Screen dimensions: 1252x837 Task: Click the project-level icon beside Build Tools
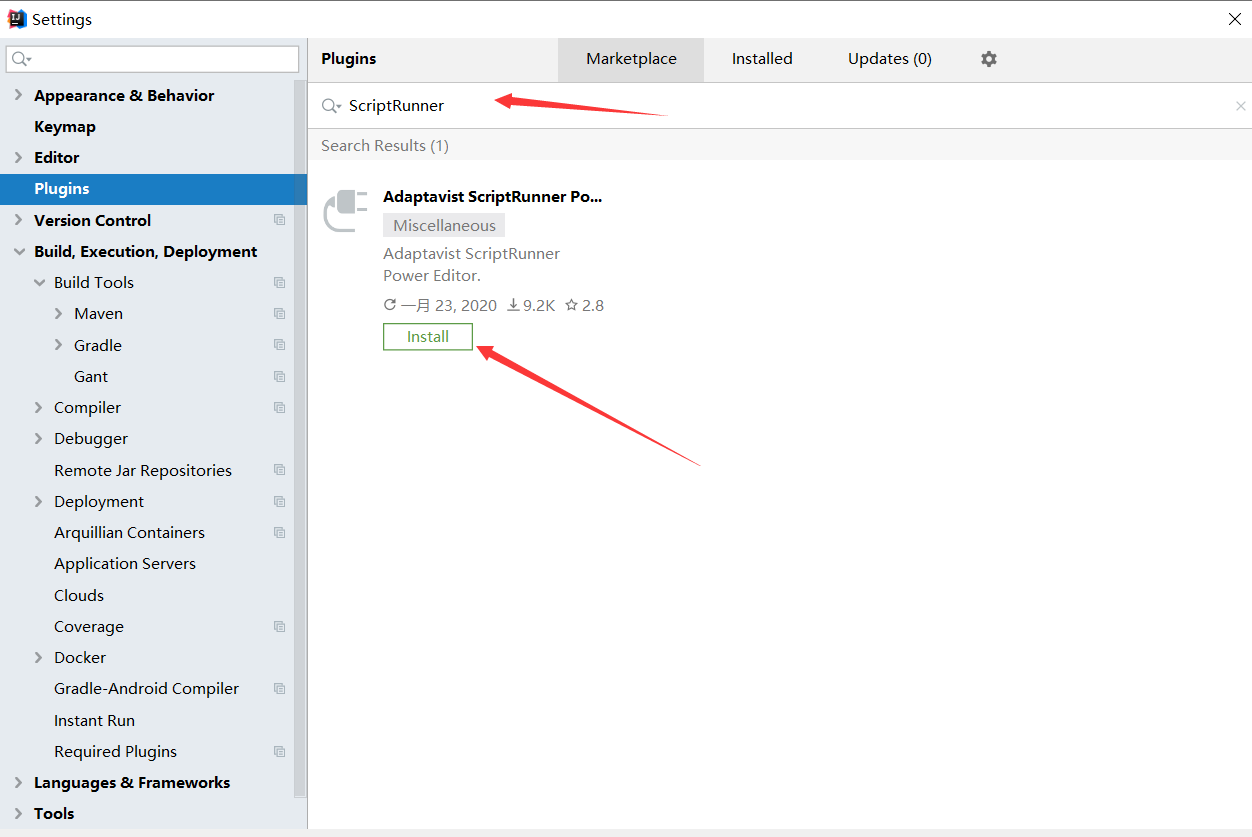click(x=280, y=283)
